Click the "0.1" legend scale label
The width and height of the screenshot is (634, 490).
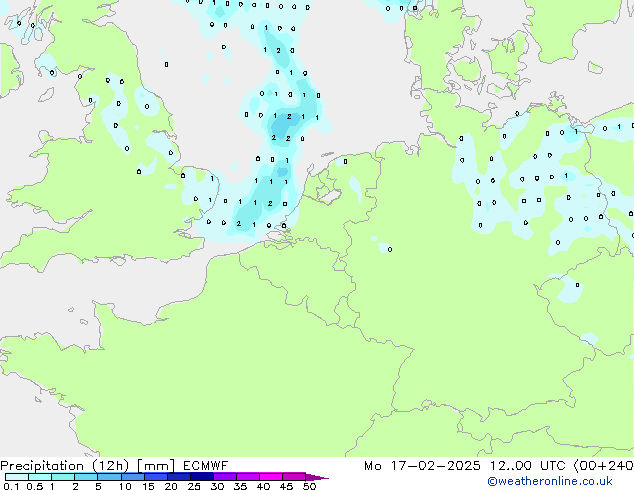[x=11, y=486]
